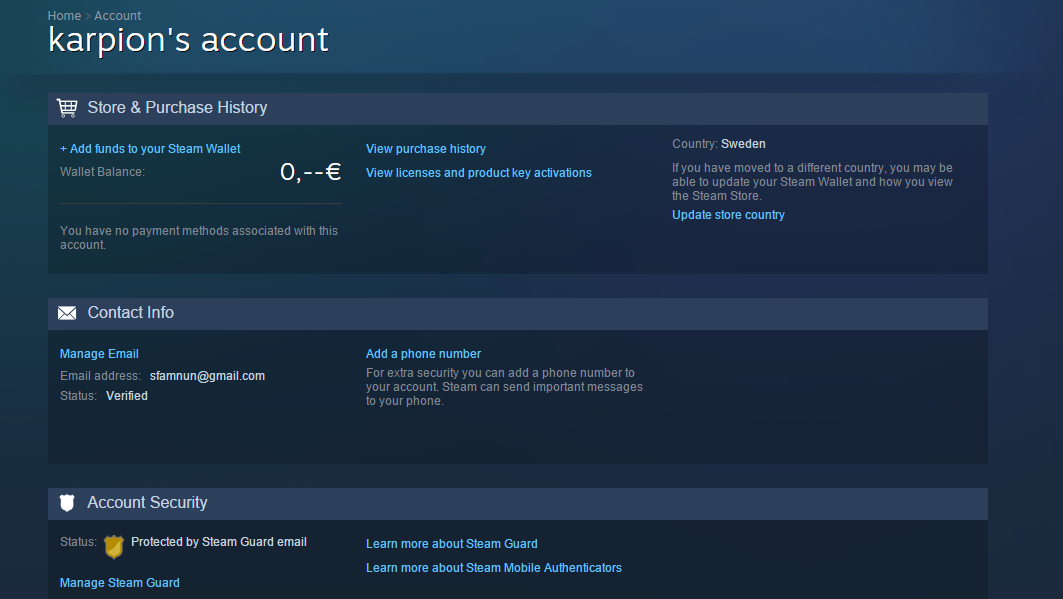Open the Account breadcrumb link
The image size is (1063, 599).
[x=117, y=16]
